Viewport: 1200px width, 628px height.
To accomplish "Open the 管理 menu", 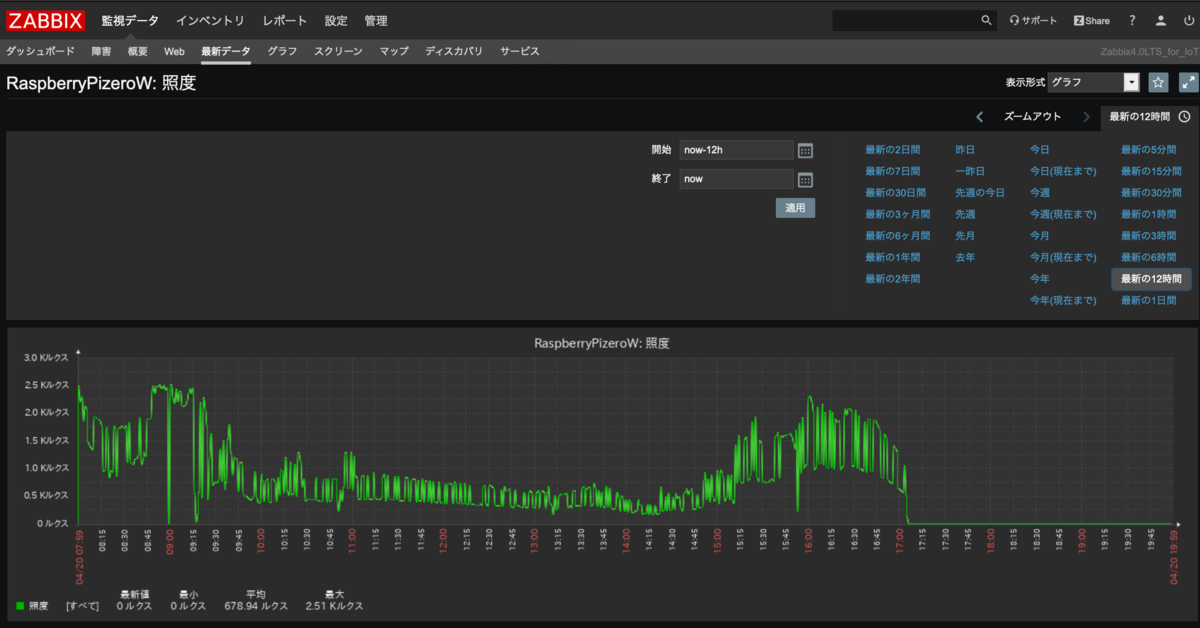I will 376,20.
